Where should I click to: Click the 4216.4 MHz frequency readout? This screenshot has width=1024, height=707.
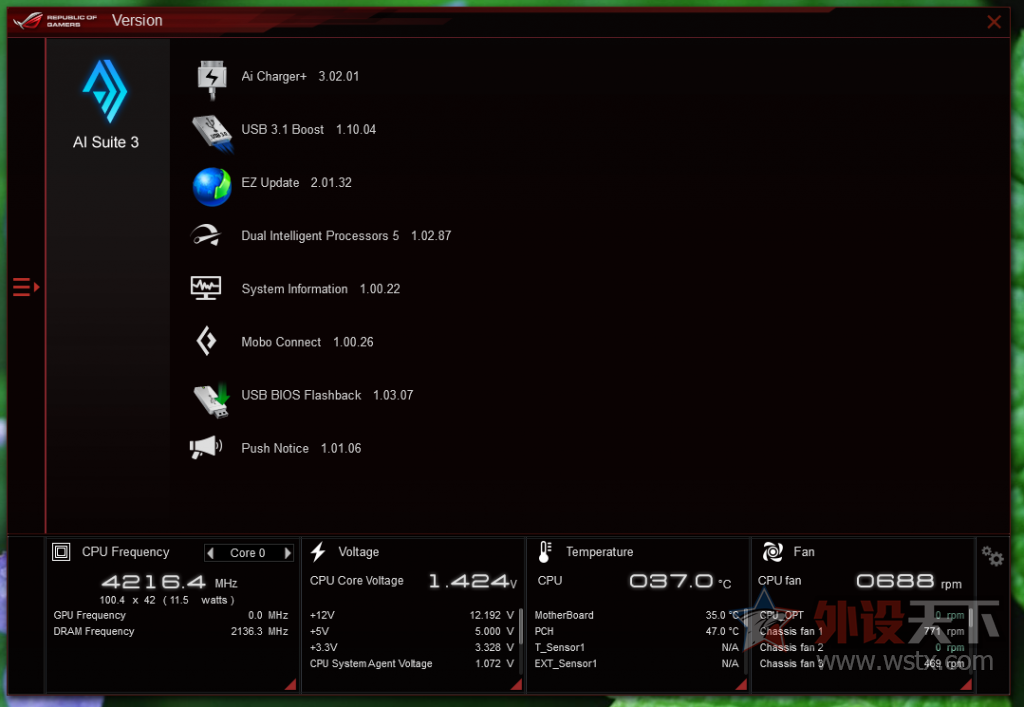point(170,582)
